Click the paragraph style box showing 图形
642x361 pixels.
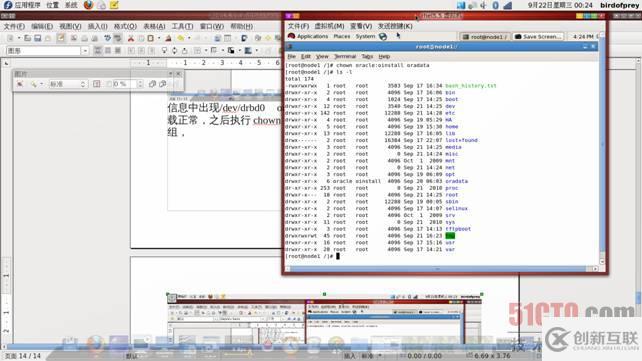tap(43, 51)
